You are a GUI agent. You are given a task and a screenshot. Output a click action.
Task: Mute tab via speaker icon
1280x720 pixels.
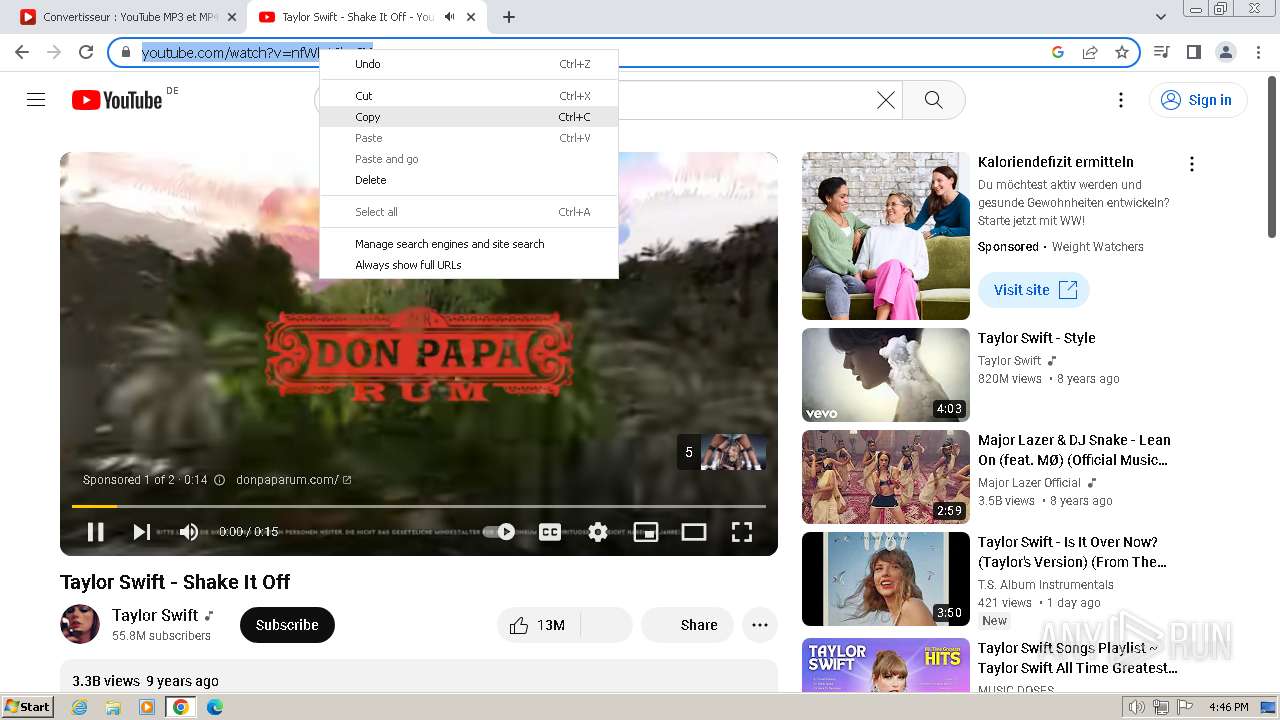click(450, 17)
